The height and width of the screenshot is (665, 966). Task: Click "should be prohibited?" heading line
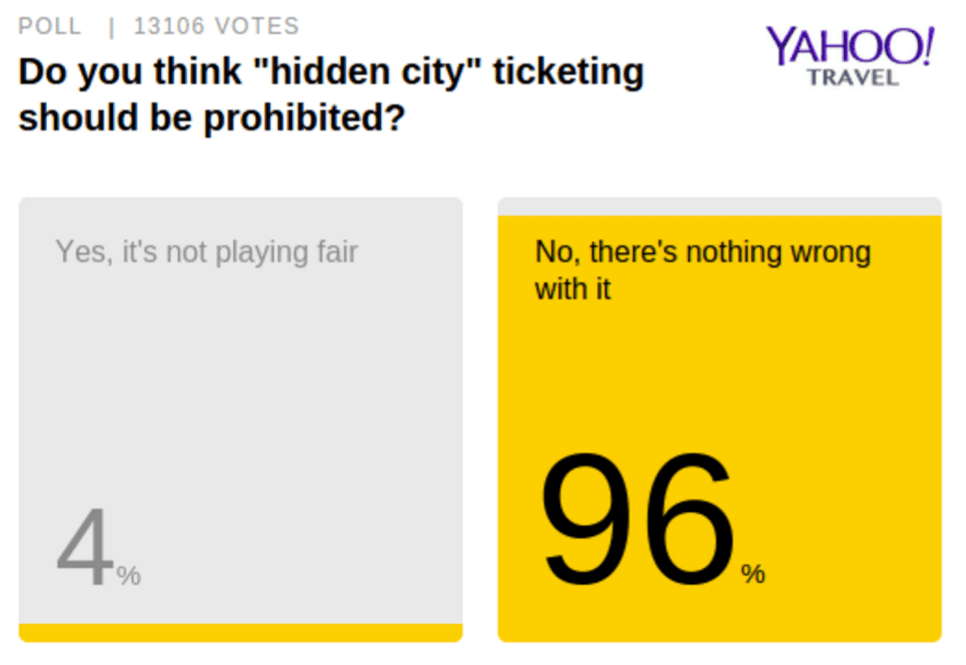[x=212, y=118]
